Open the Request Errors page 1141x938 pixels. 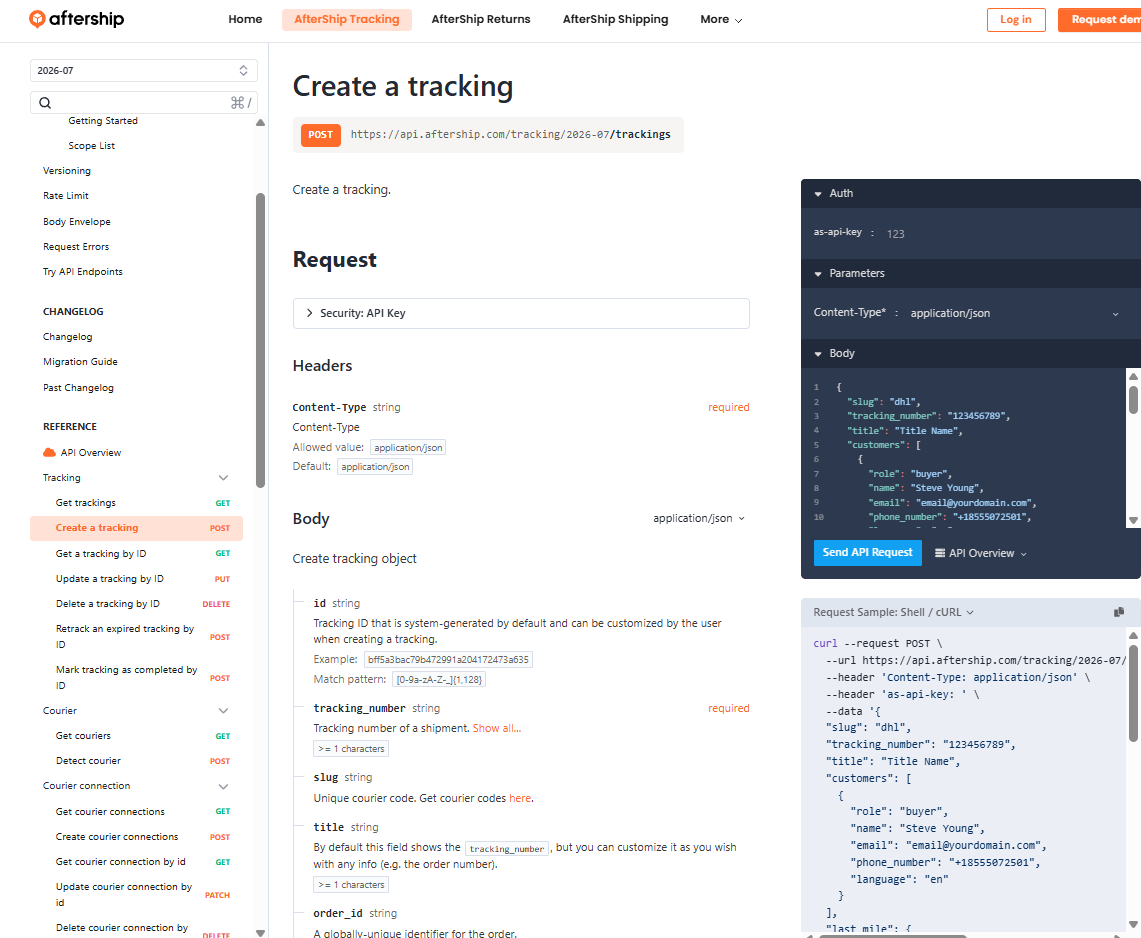[x=76, y=247]
